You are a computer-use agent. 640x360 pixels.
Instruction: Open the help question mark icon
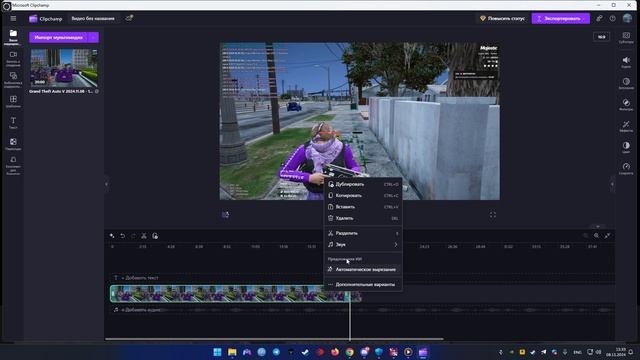coord(613,18)
